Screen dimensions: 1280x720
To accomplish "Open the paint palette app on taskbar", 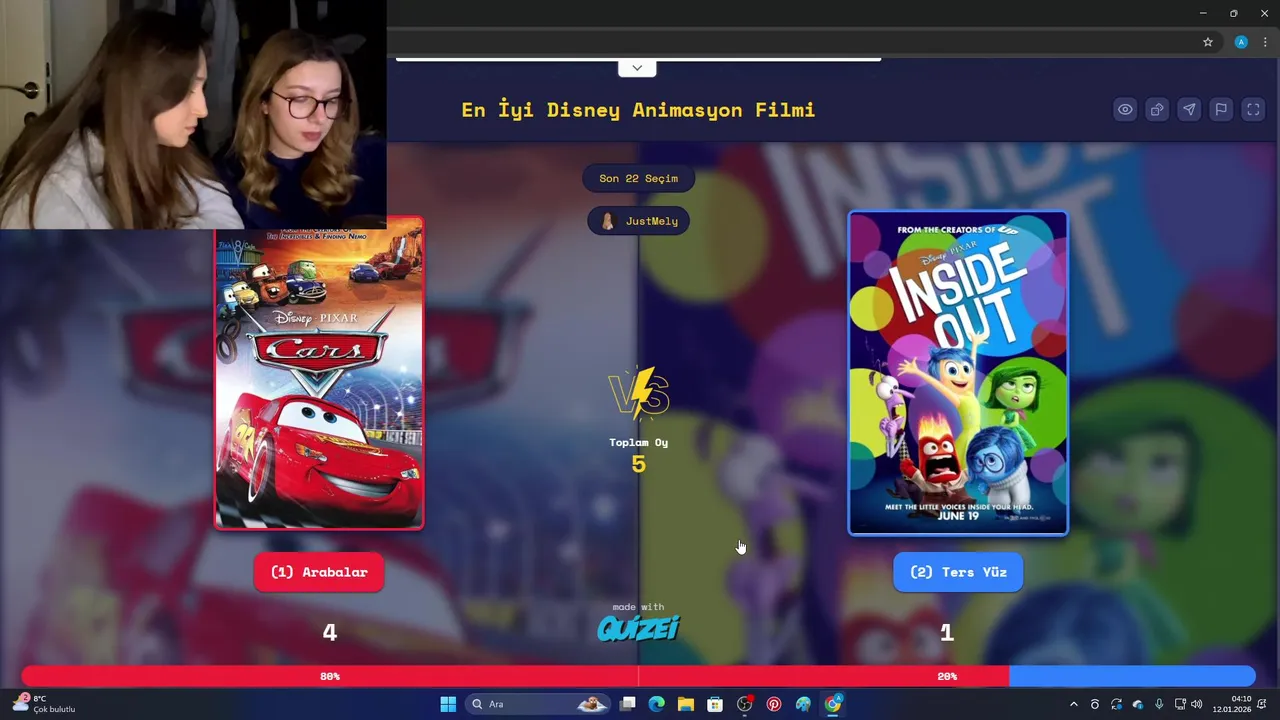I will [x=803, y=704].
